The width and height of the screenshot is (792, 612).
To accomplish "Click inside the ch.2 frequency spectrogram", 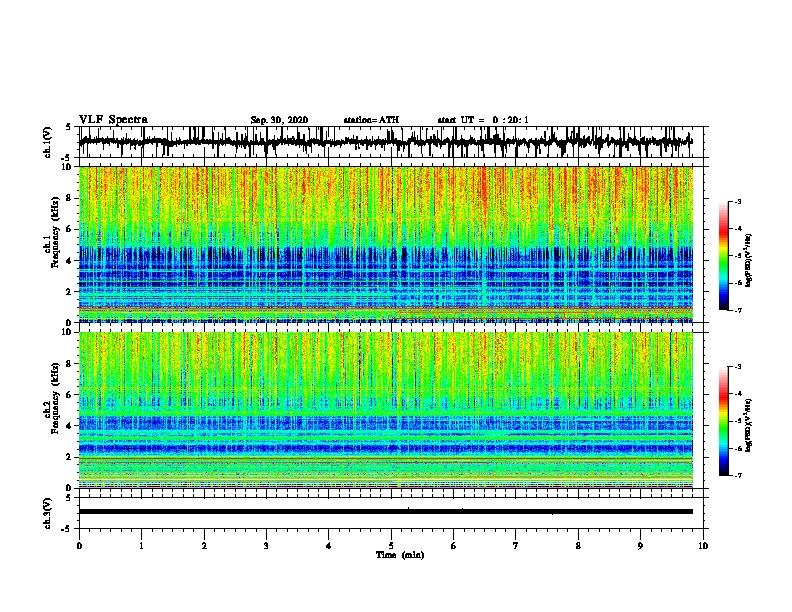I will click(x=386, y=410).
